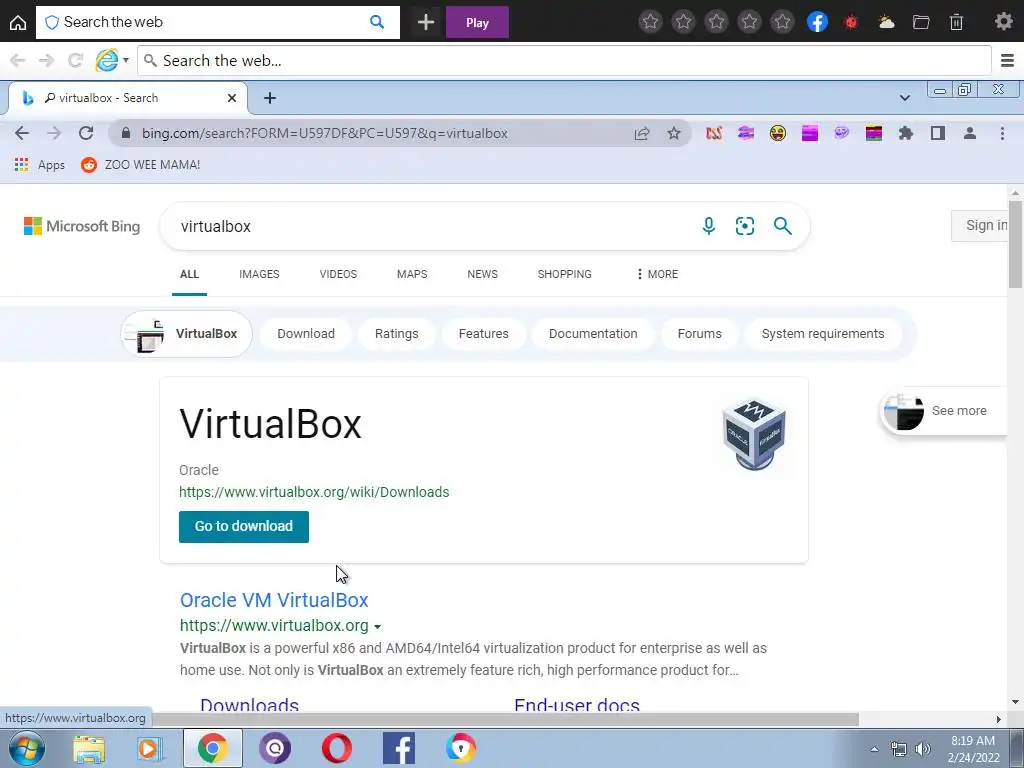Switch to the VIDEOS tab

point(338,274)
